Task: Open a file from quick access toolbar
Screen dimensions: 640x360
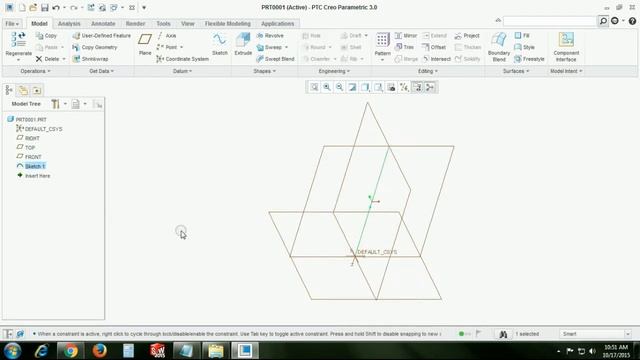Action: pyautogui.click(x=33, y=7)
